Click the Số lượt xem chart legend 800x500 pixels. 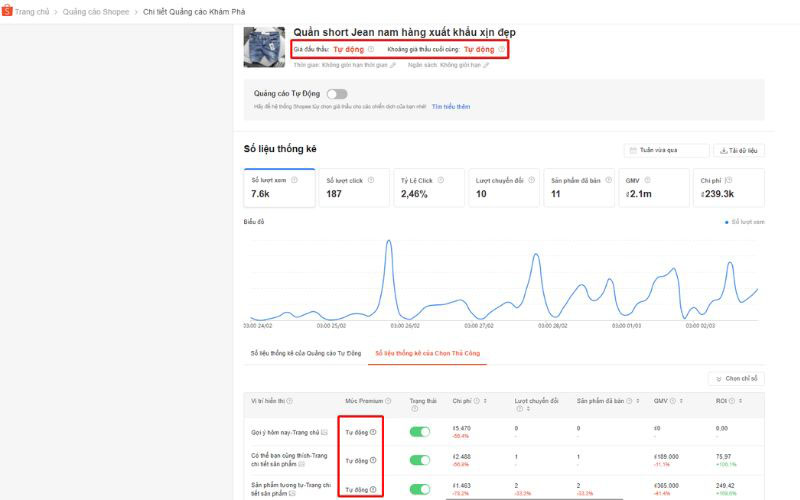[x=744, y=222]
